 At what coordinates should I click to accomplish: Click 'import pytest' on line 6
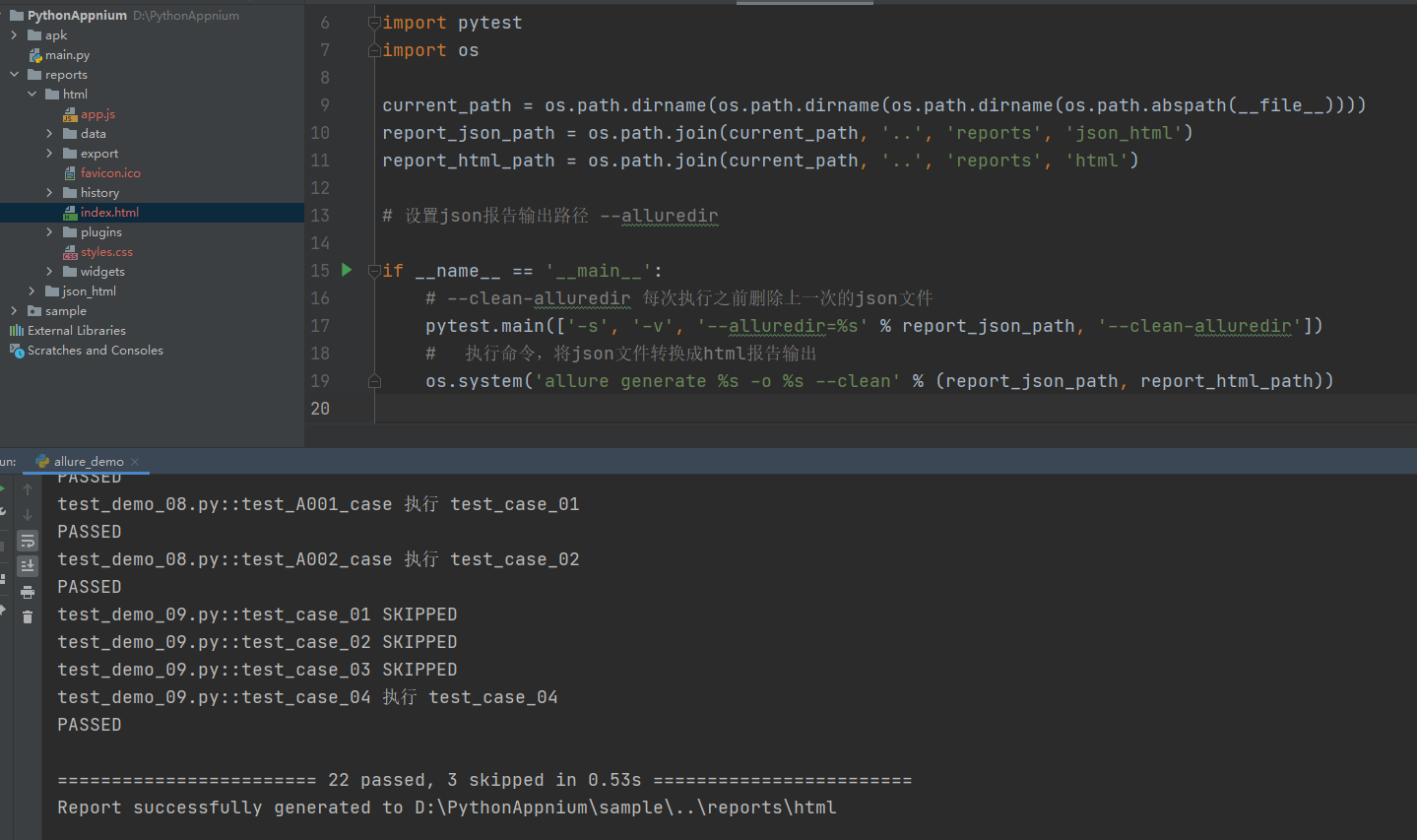(x=452, y=23)
